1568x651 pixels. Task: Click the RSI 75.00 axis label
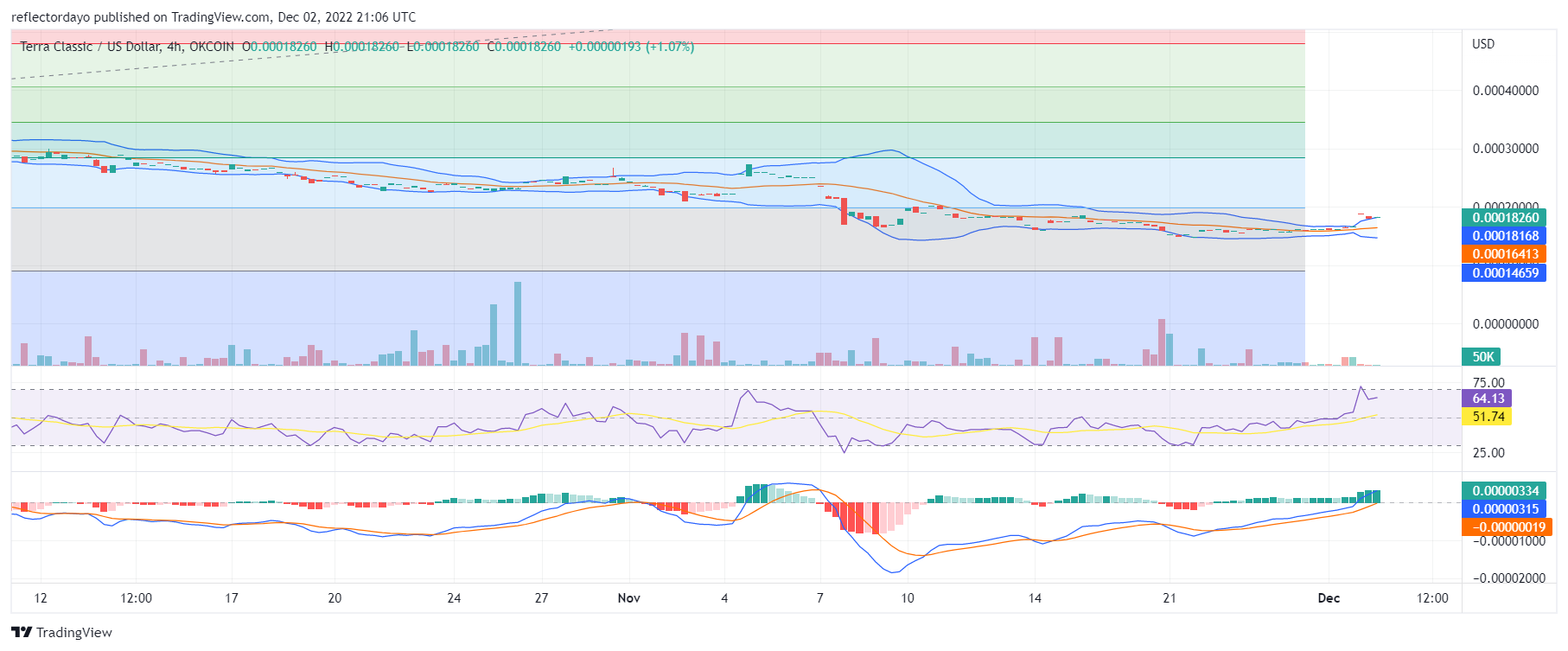point(1488,383)
